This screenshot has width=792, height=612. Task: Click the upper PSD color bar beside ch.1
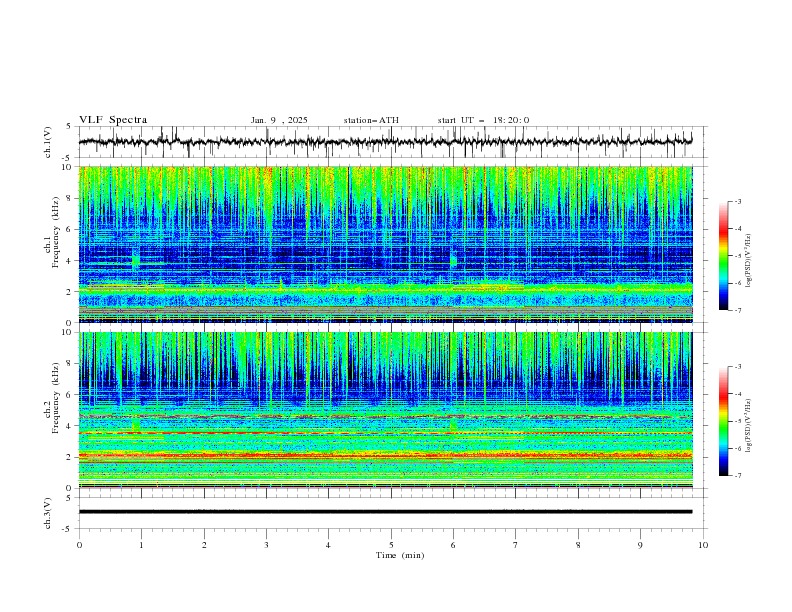723,256
